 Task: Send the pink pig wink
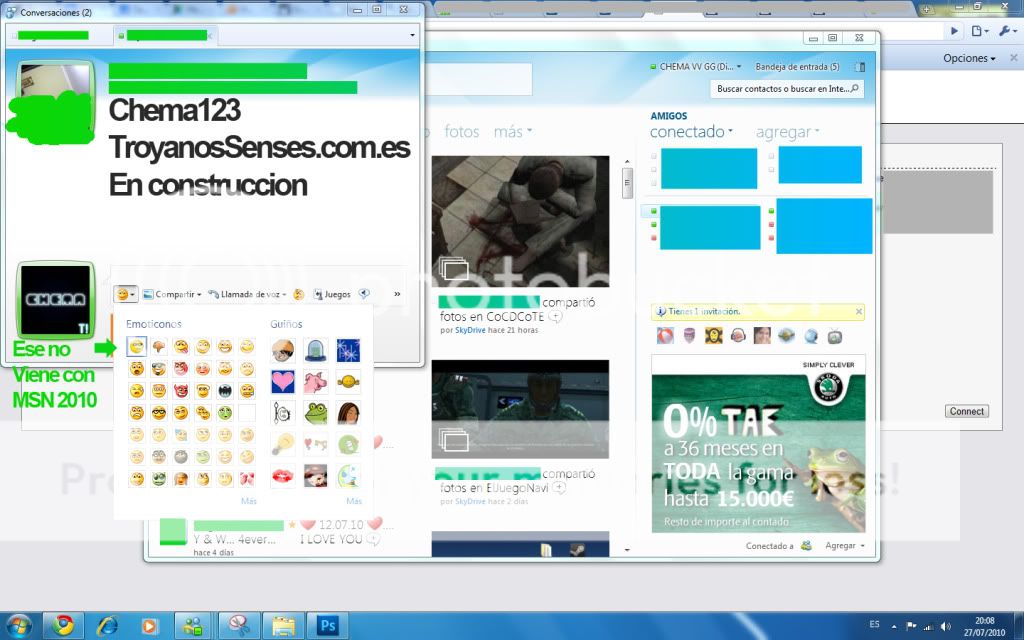[x=315, y=381]
